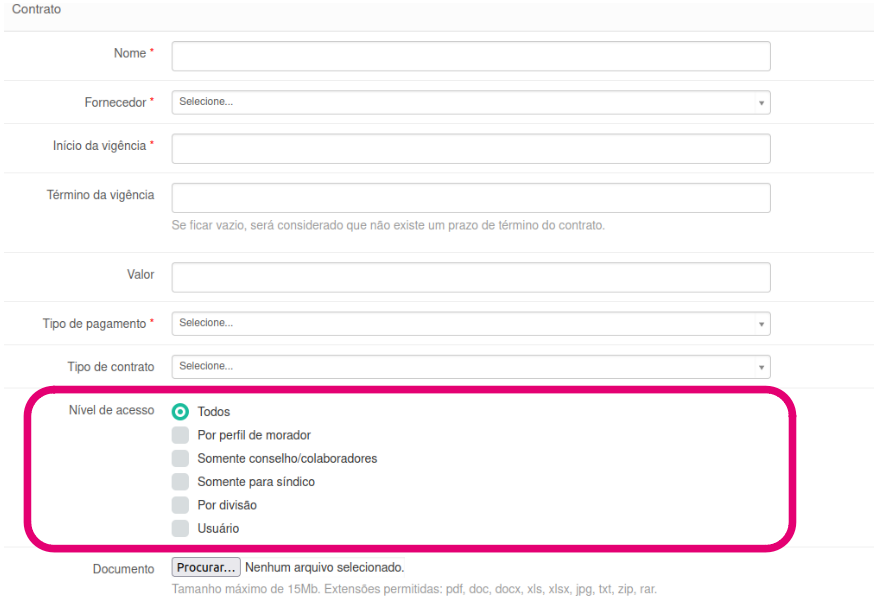The width and height of the screenshot is (874, 604).
Task: Click the Documento field label
Action: (x=124, y=569)
